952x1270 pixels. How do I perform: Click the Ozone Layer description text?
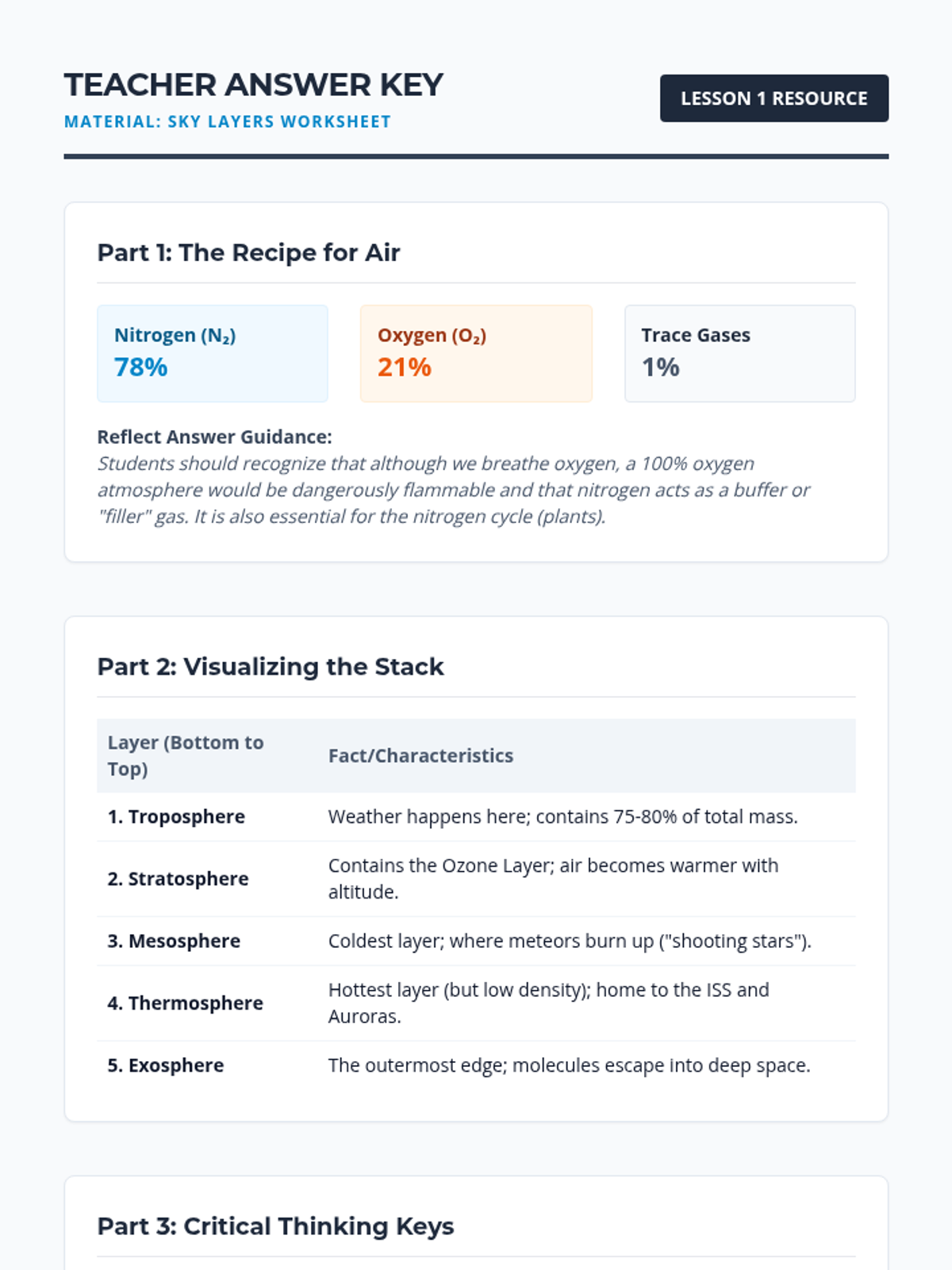point(553,879)
